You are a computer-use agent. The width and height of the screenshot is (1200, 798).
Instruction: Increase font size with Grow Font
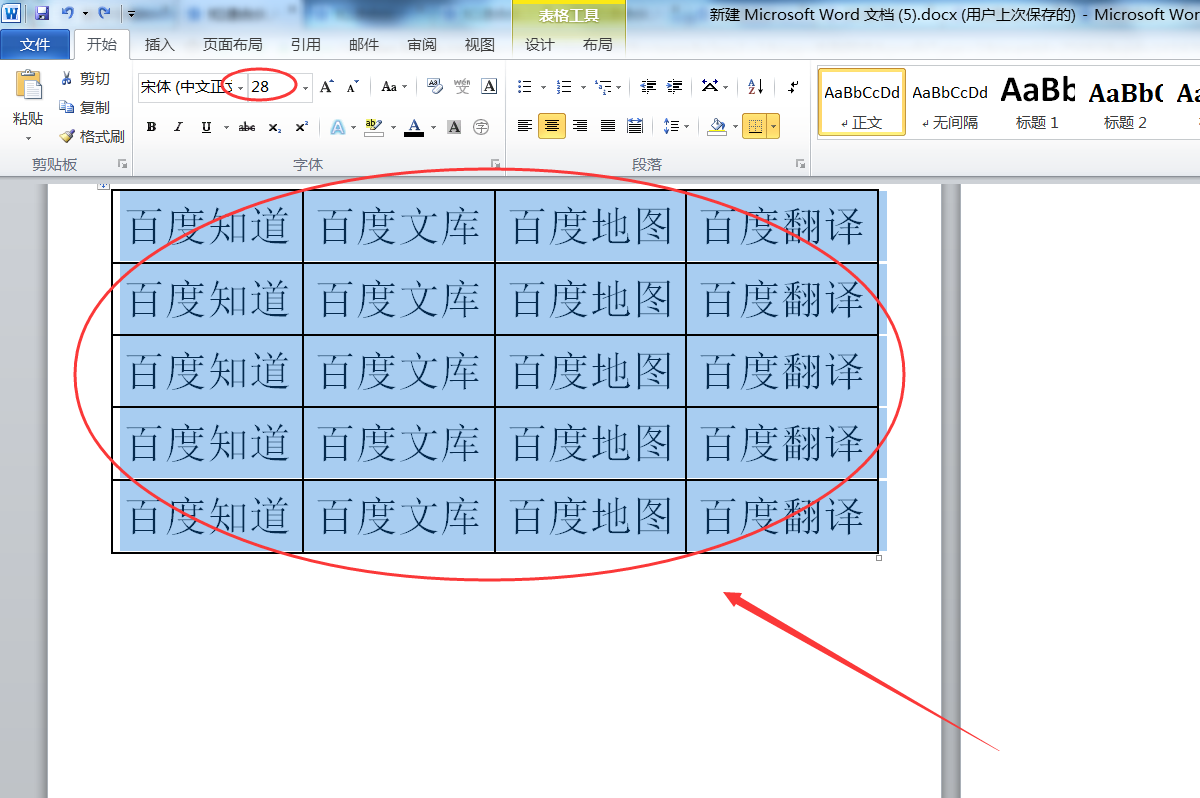tap(327, 87)
